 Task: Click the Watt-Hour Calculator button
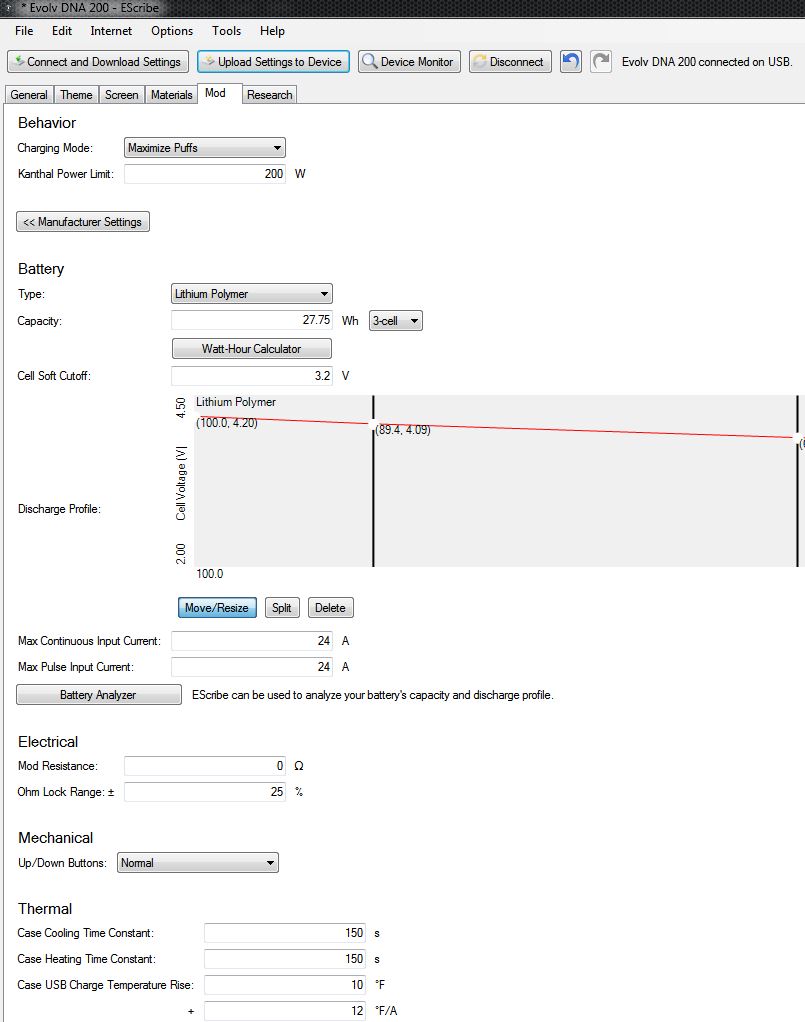pyautogui.click(x=251, y=349)
